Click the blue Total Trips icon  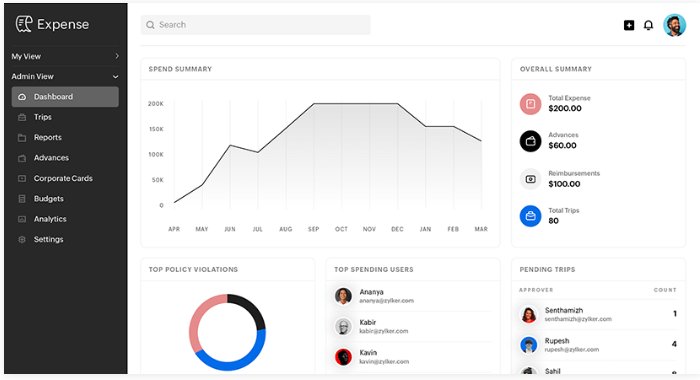click(x=530, y=216)
